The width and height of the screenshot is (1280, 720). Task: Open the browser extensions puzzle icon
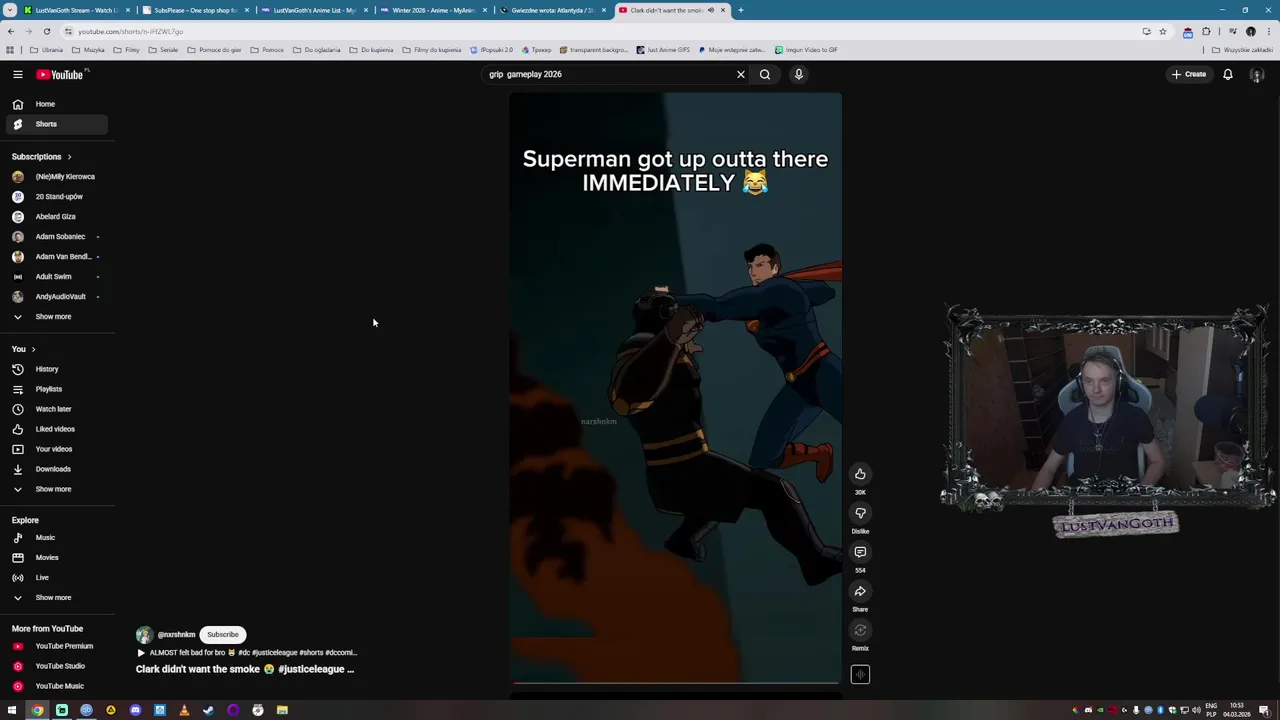click(x=1206, y=31)
